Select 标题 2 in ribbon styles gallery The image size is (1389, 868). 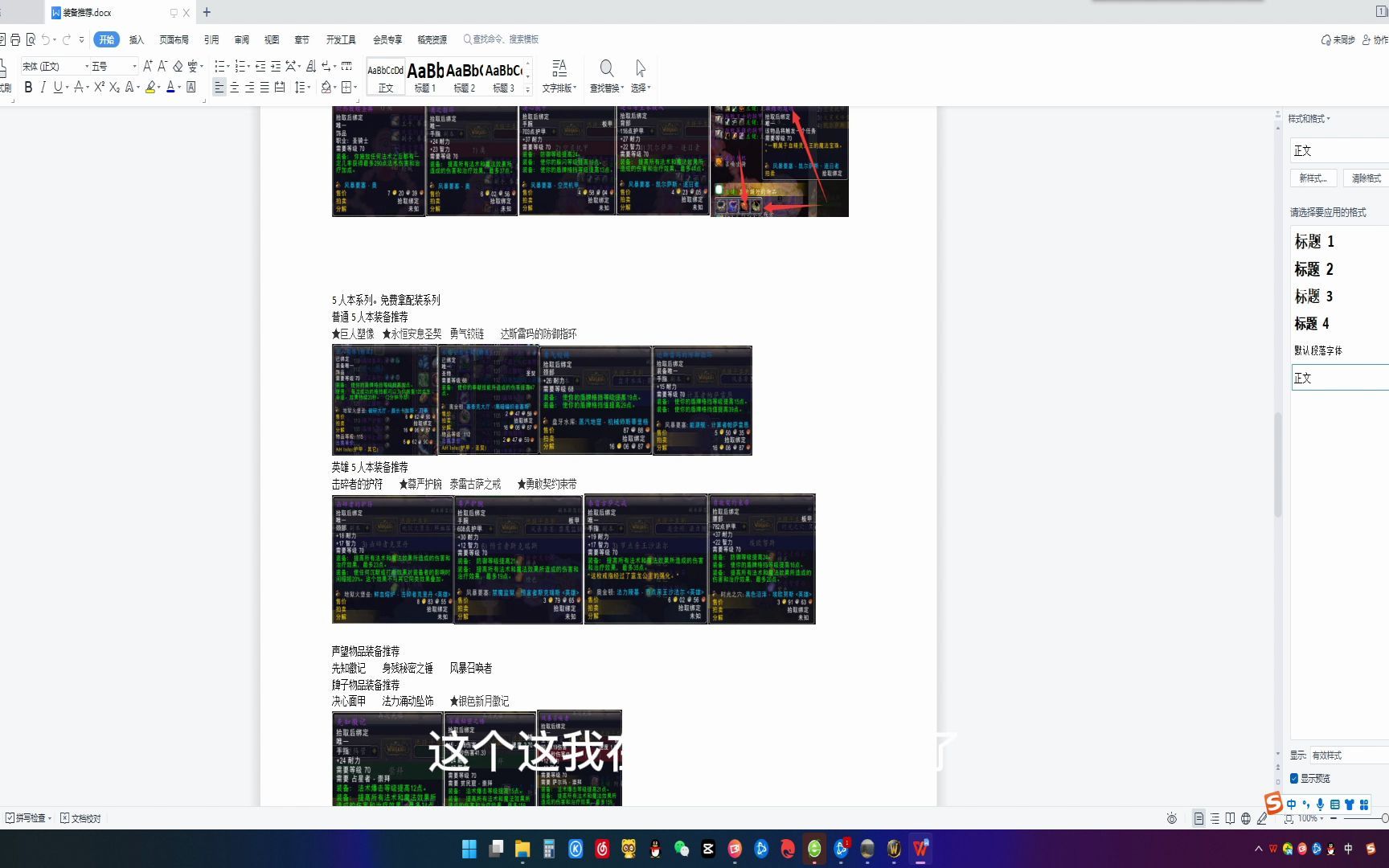tap(465, 77)
